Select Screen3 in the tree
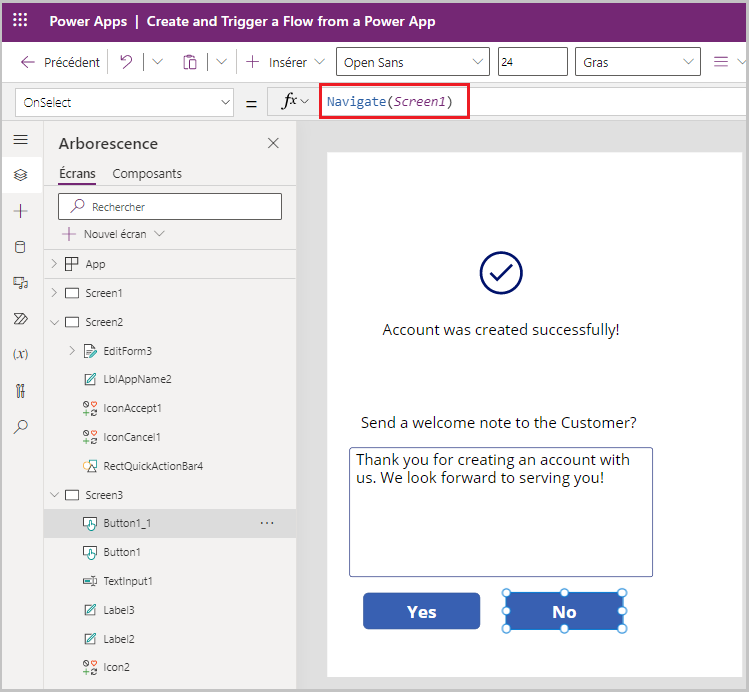The width and height of the screenshot is (749, 692). (x=104, y=495)
